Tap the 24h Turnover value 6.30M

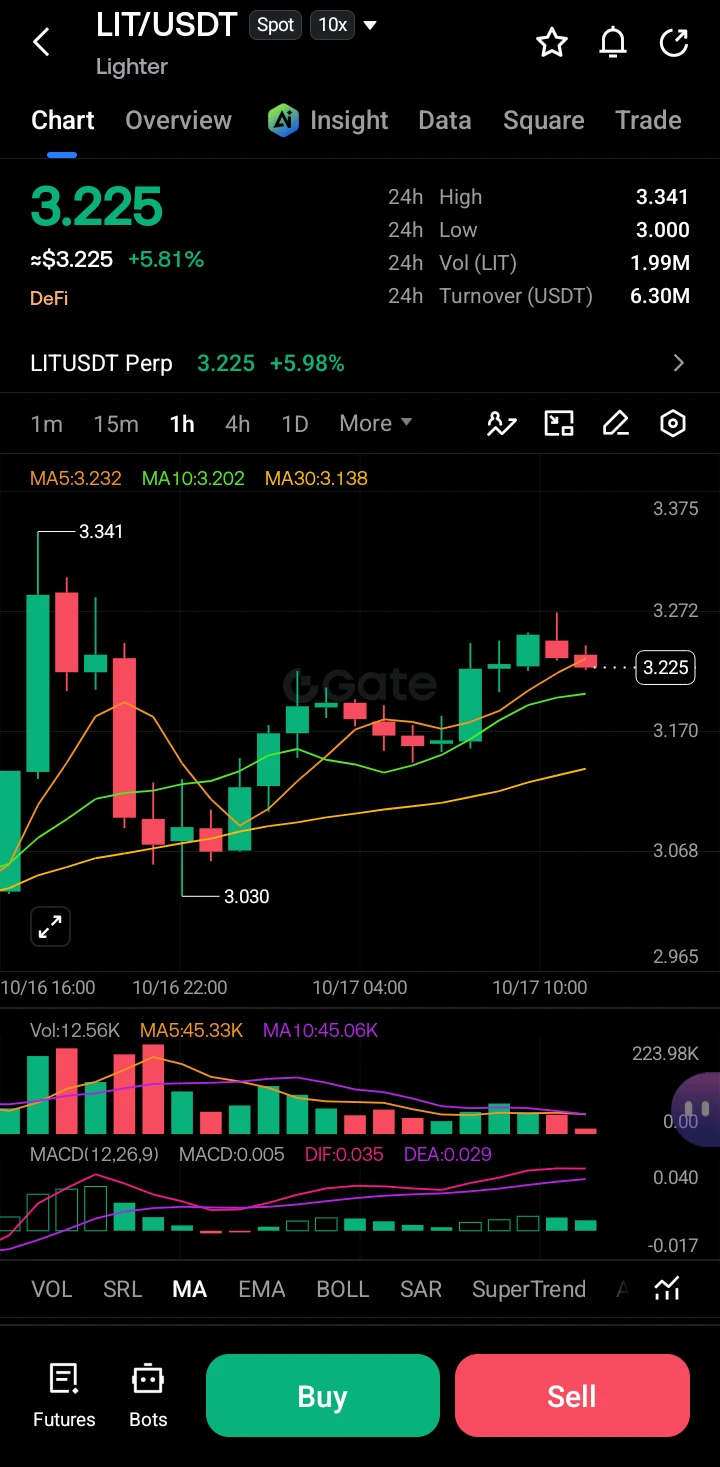pyautogui.click(x=660, y=296)
